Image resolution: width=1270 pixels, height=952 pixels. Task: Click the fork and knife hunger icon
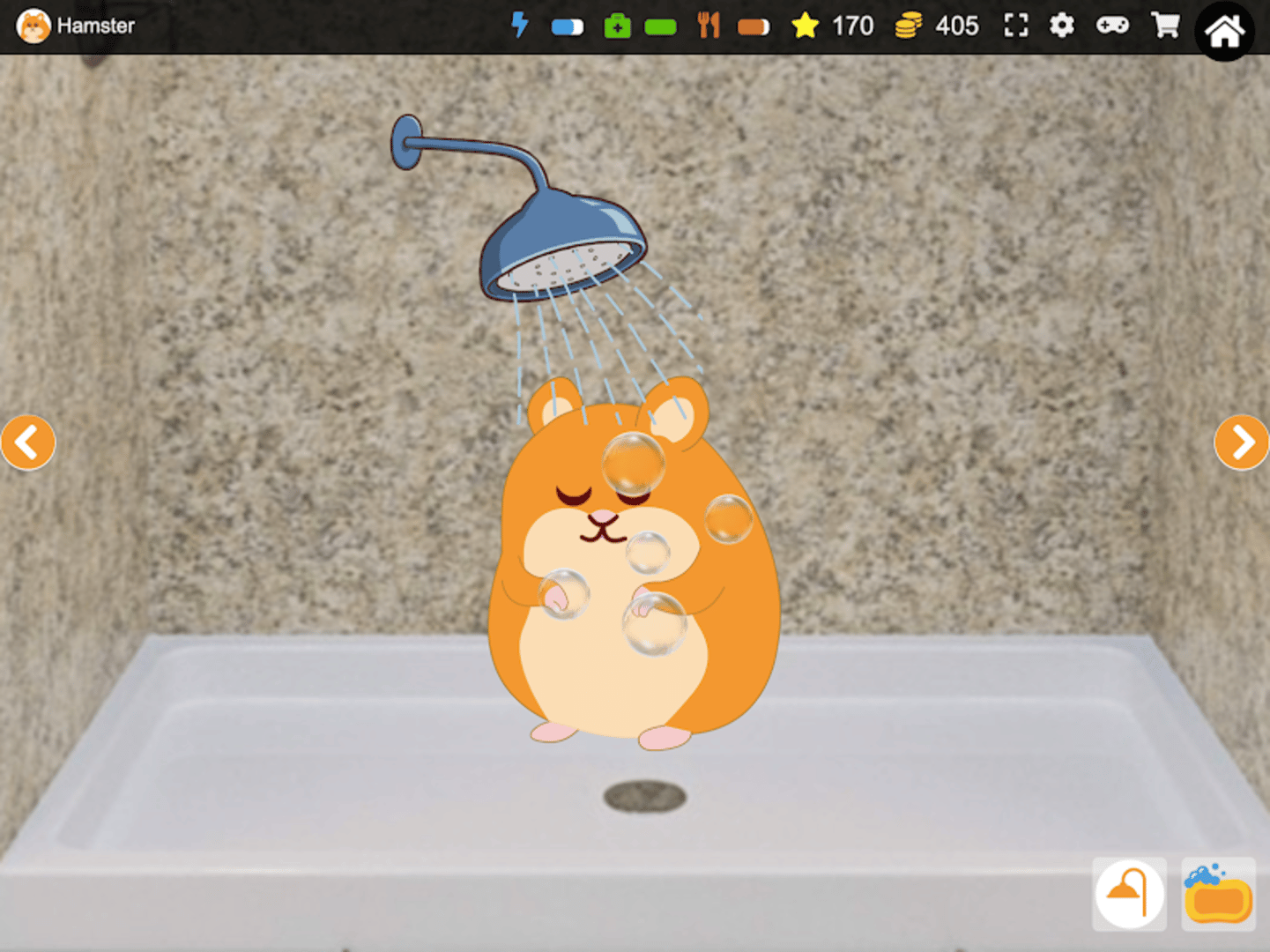coord(709,26)
